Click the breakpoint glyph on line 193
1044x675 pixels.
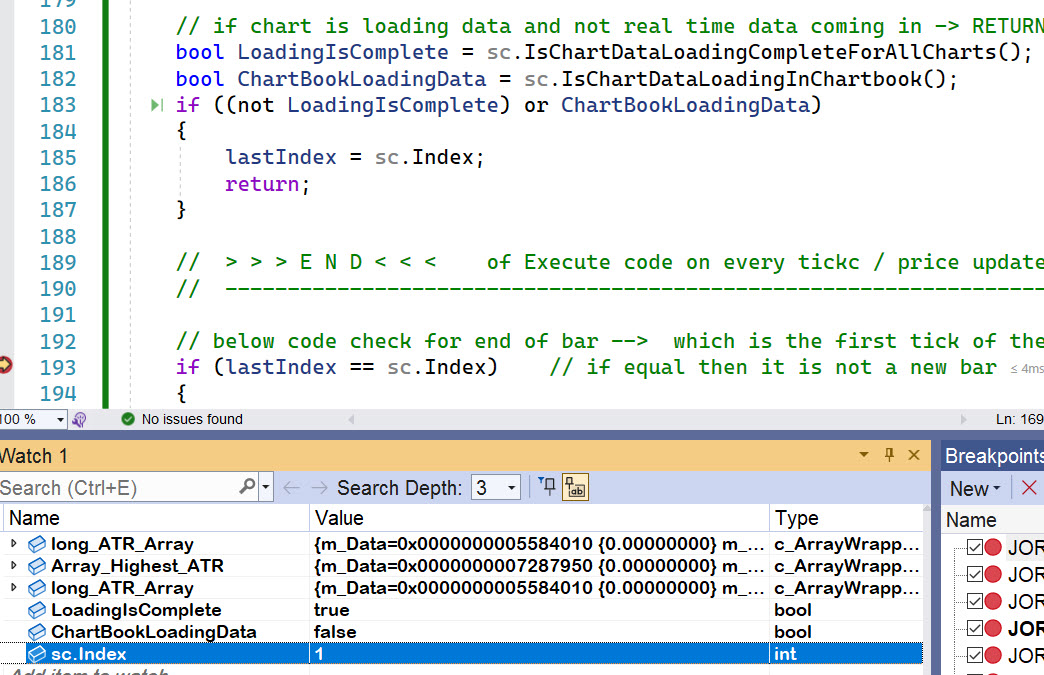click(x=5, y=366)
